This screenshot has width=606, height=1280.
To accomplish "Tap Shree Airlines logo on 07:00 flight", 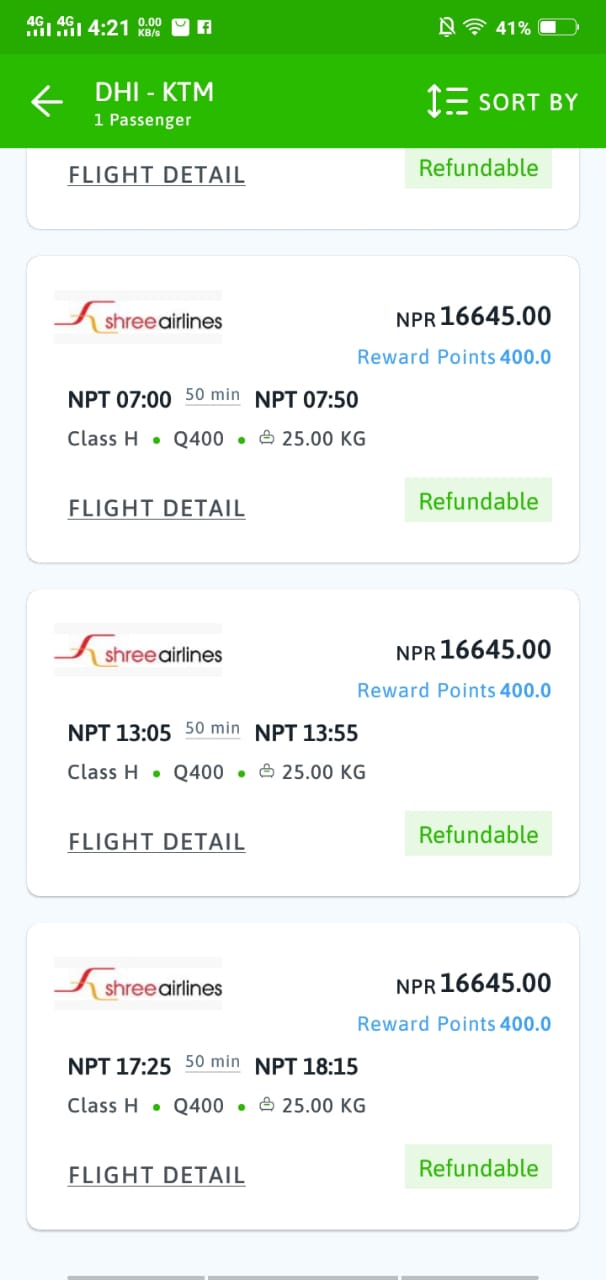I will pos(138,318).
